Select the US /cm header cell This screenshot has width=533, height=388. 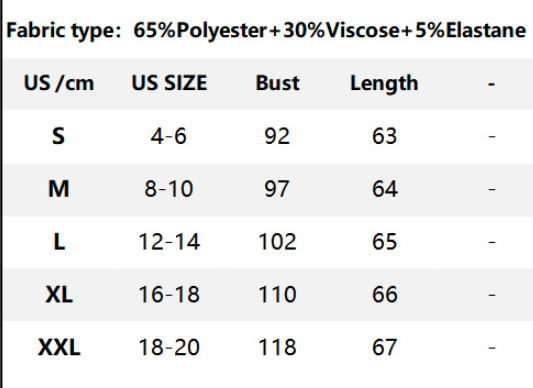tap(59, 83)
